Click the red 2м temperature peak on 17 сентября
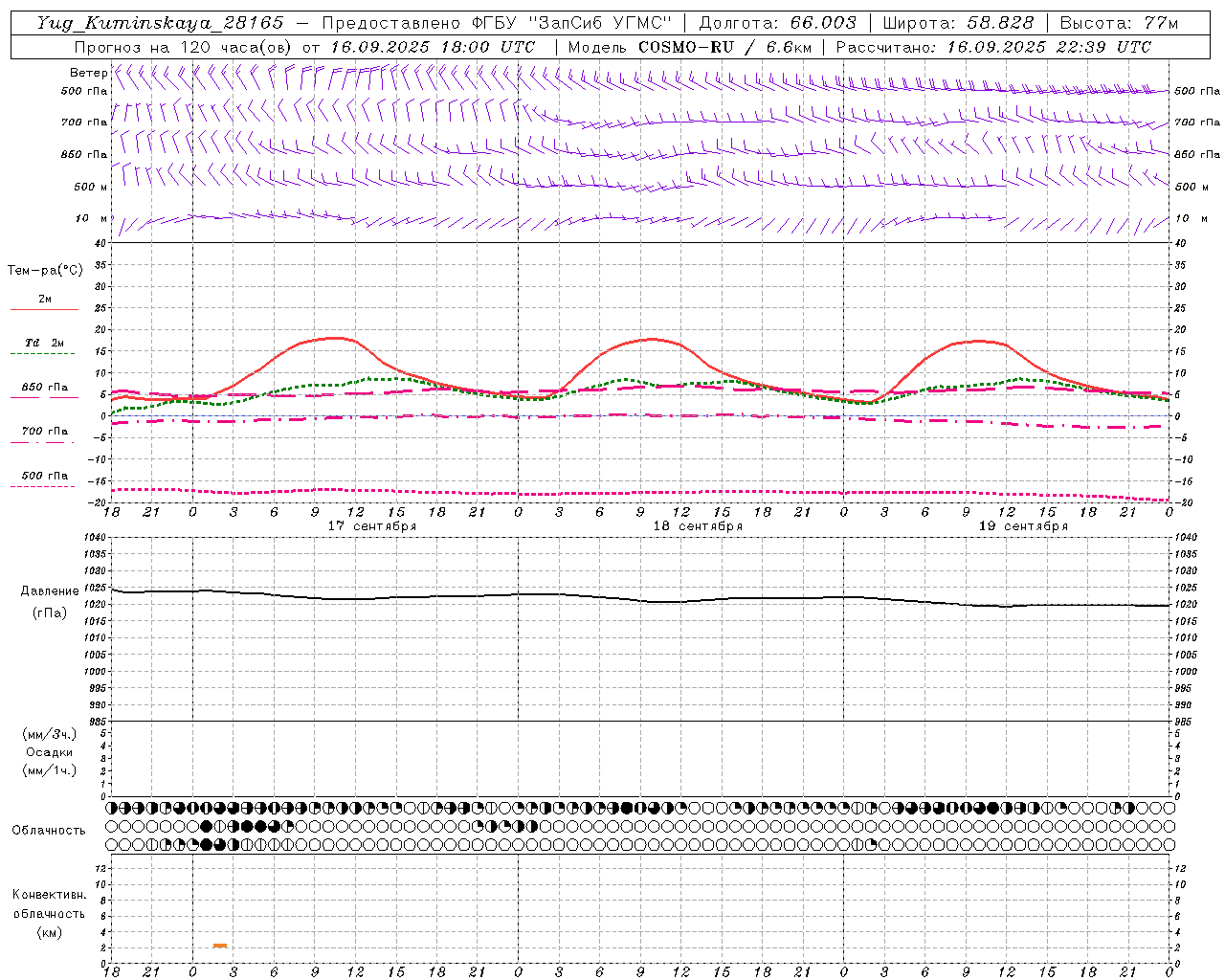 (x=335, y=338)
